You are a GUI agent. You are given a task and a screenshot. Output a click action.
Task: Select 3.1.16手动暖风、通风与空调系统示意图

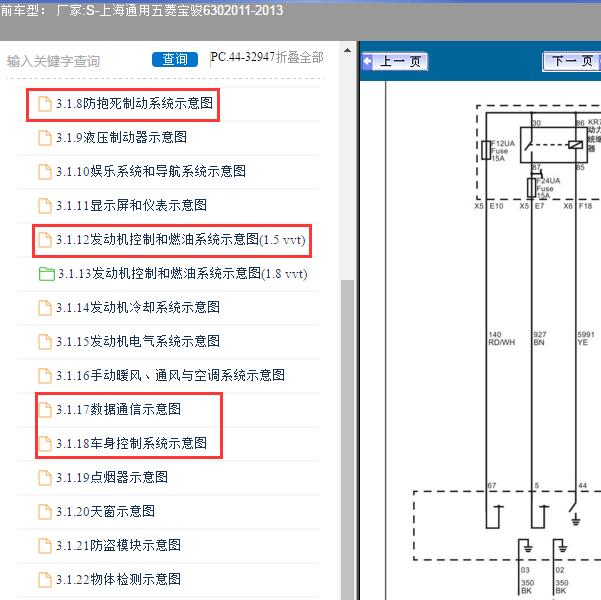(x=171, y=376)
